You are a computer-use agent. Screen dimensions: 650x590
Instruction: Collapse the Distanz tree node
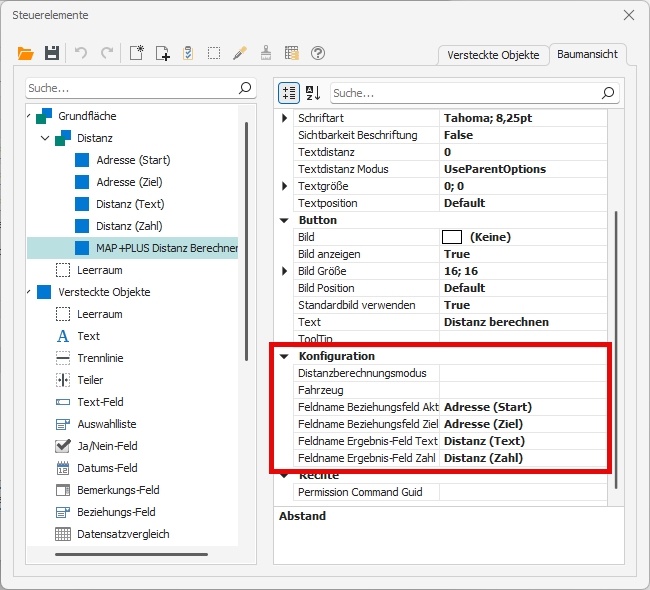(x=45, y=138)
